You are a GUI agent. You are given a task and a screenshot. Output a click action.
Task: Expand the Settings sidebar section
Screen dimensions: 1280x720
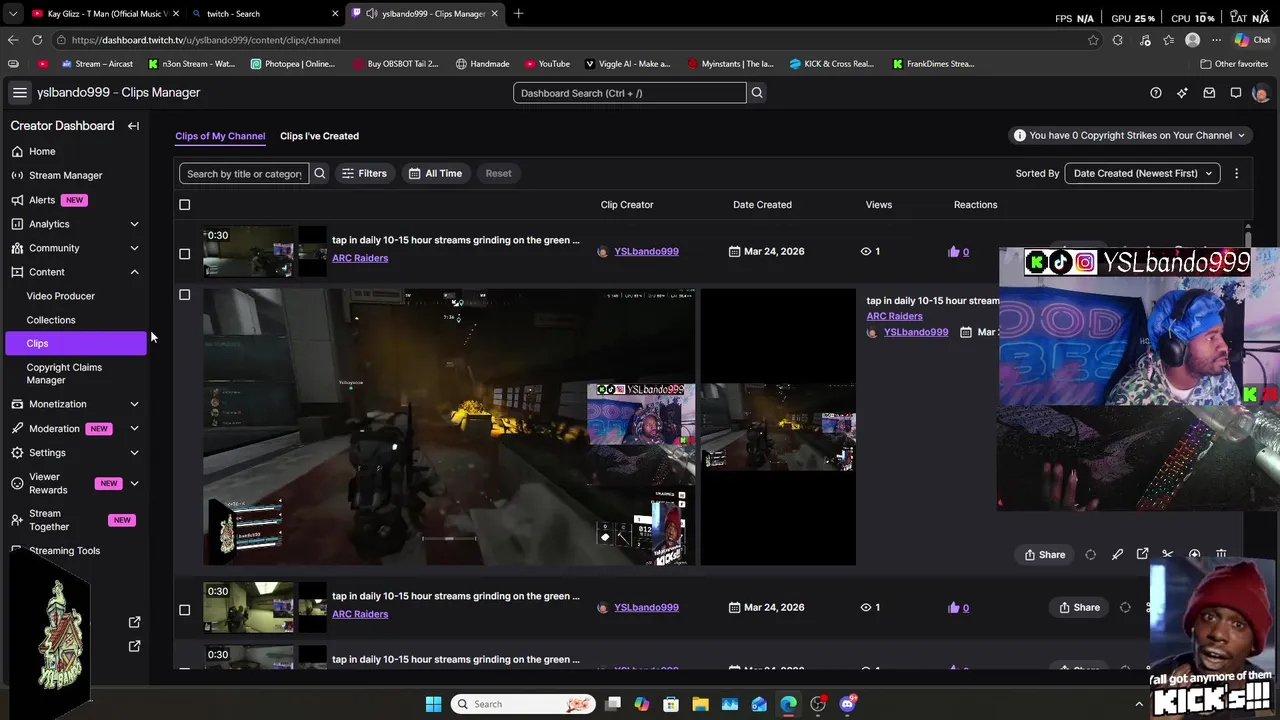point(134,453)
